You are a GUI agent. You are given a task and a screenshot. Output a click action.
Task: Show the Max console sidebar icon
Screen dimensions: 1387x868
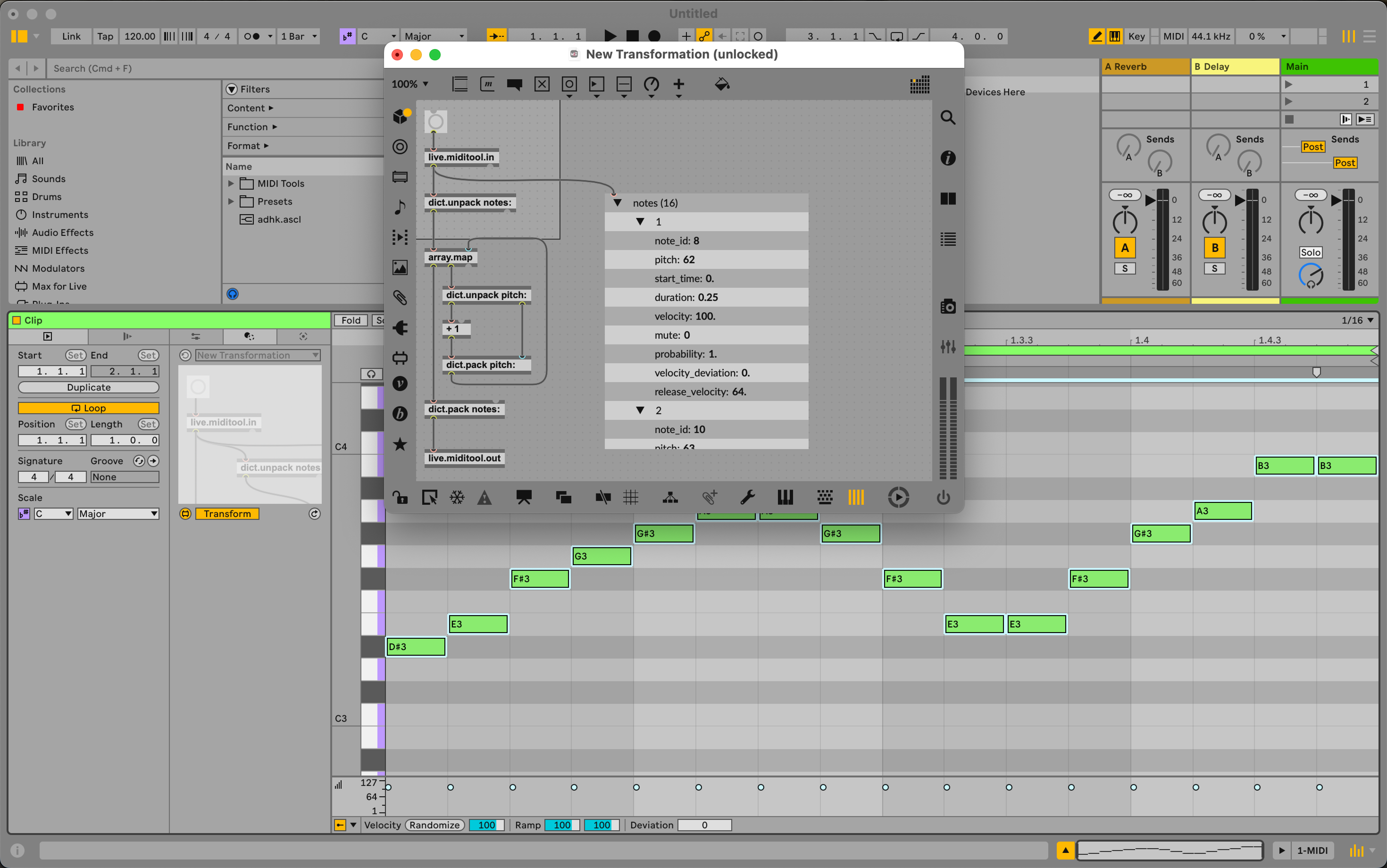[948, 239]
